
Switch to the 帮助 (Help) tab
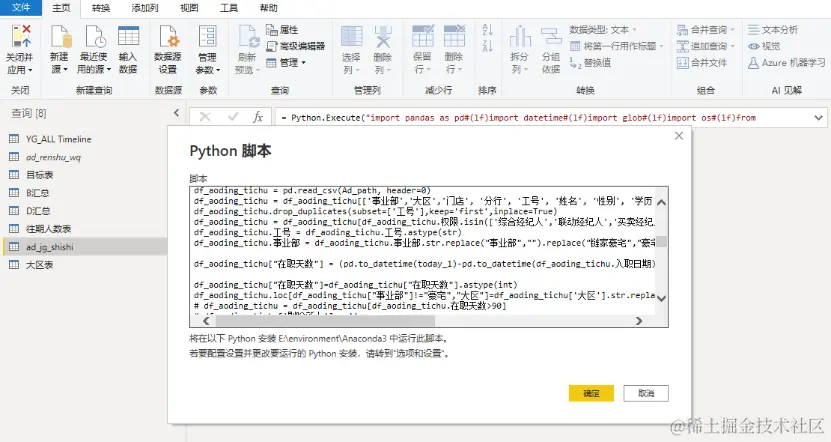269,8
